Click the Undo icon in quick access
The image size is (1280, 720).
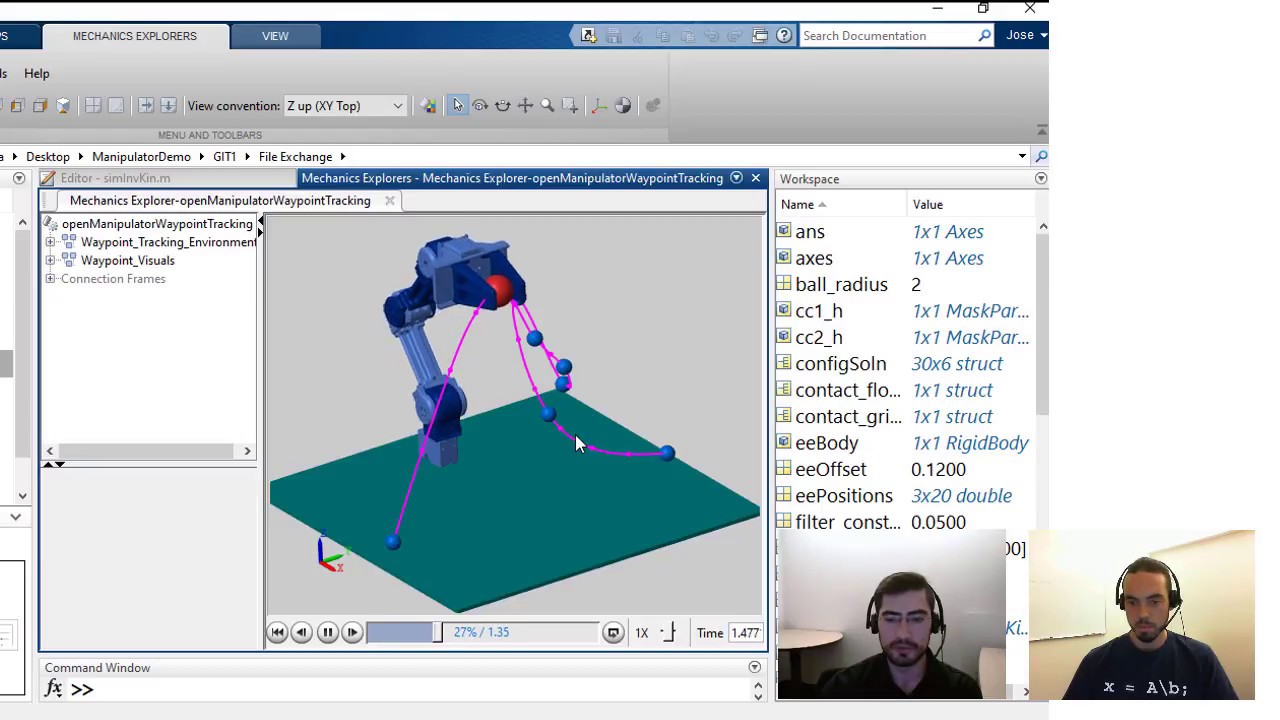[711, 35]
